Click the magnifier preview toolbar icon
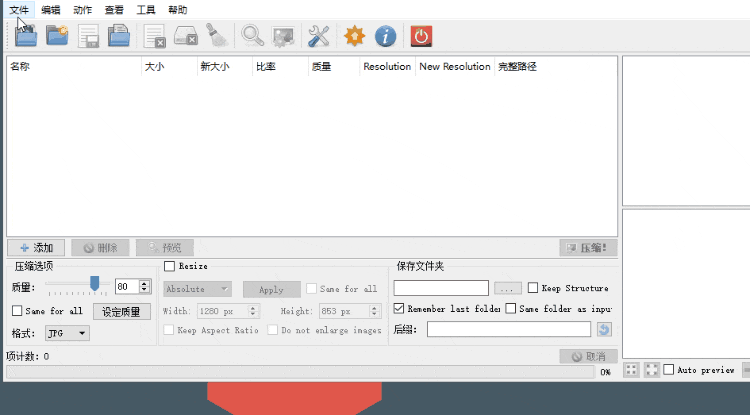This screenshot has height=415, width=750. click(252, 36)
